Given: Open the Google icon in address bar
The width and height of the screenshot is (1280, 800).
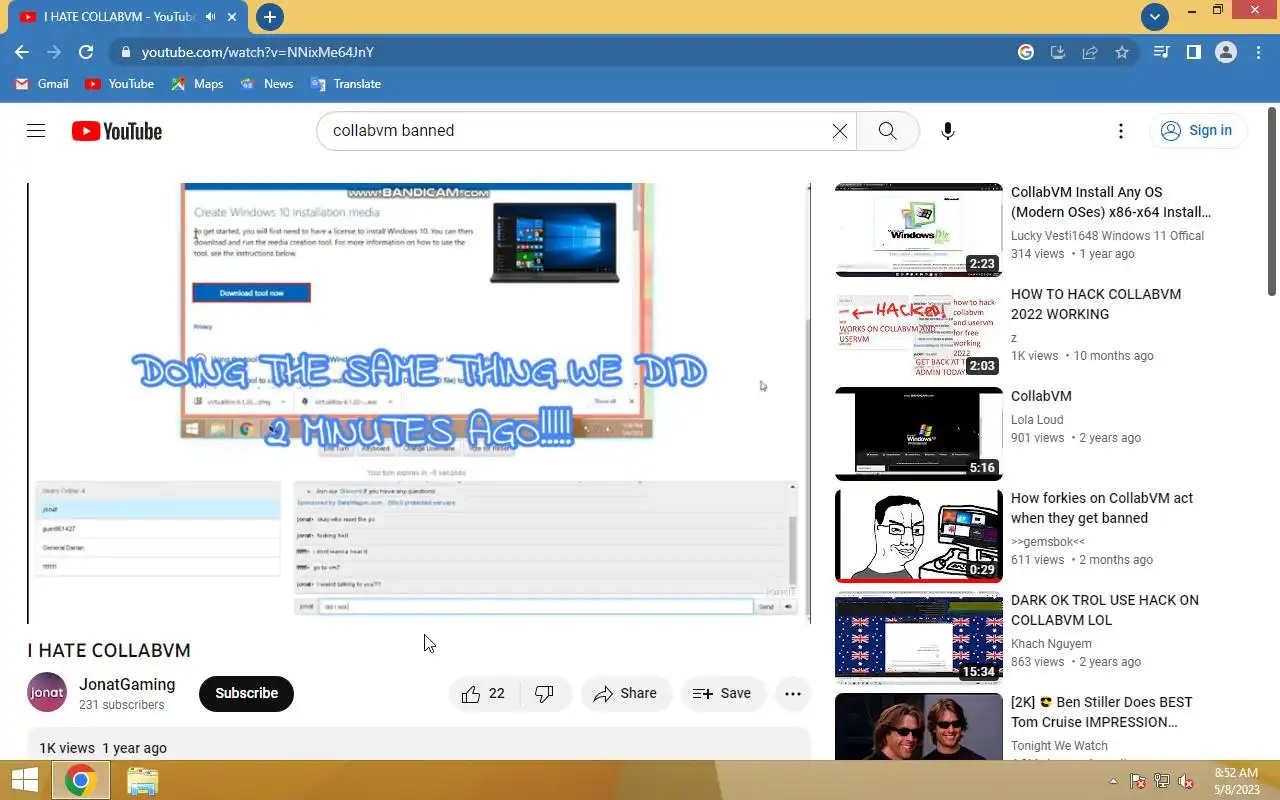Looking at the screenshot, I should (1026, 52).
